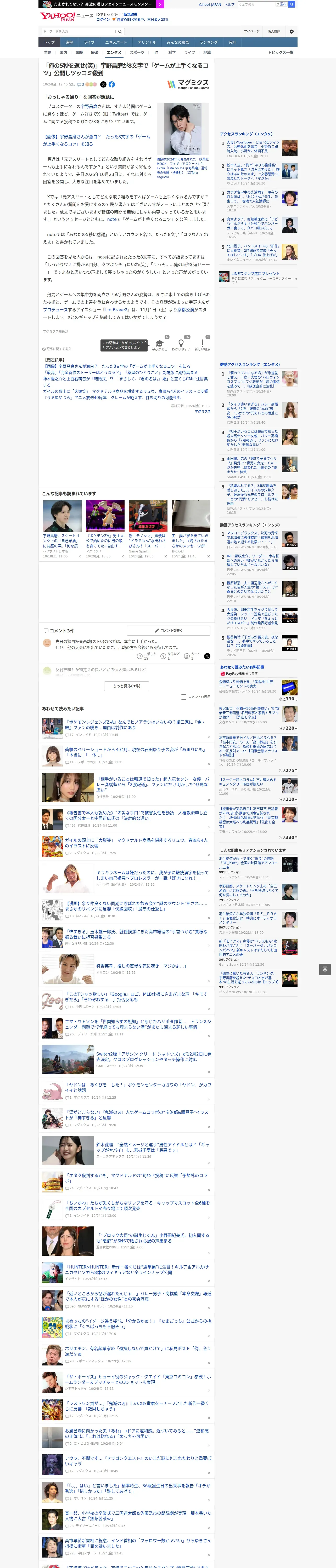Click コメントを書く button
This screenshot has width=336, height=1568.
pos(168,630)
